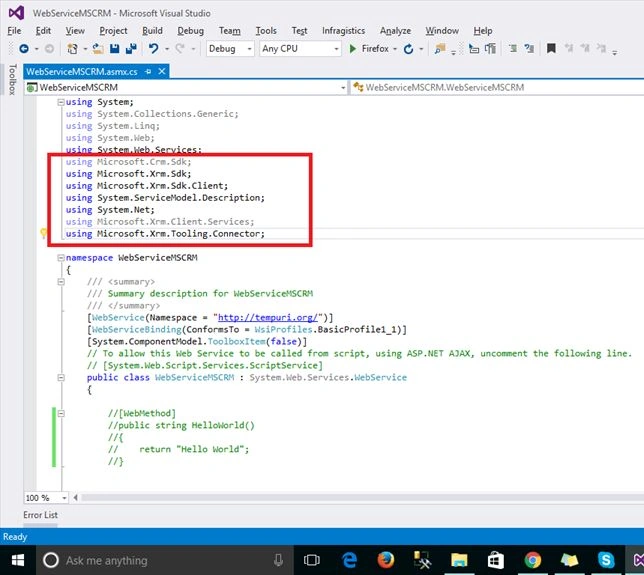644x575 pixels.
Task: Click the Windows Start button
Action: pos(18,560)
